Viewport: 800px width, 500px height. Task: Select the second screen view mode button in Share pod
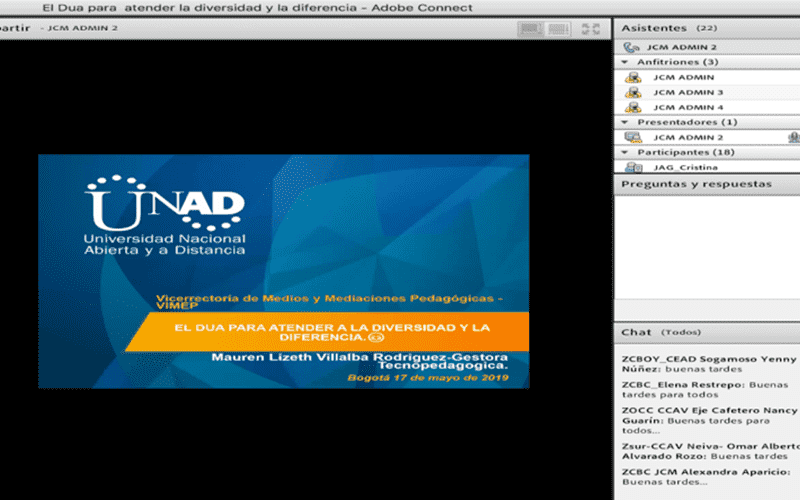tap(558, 29)
